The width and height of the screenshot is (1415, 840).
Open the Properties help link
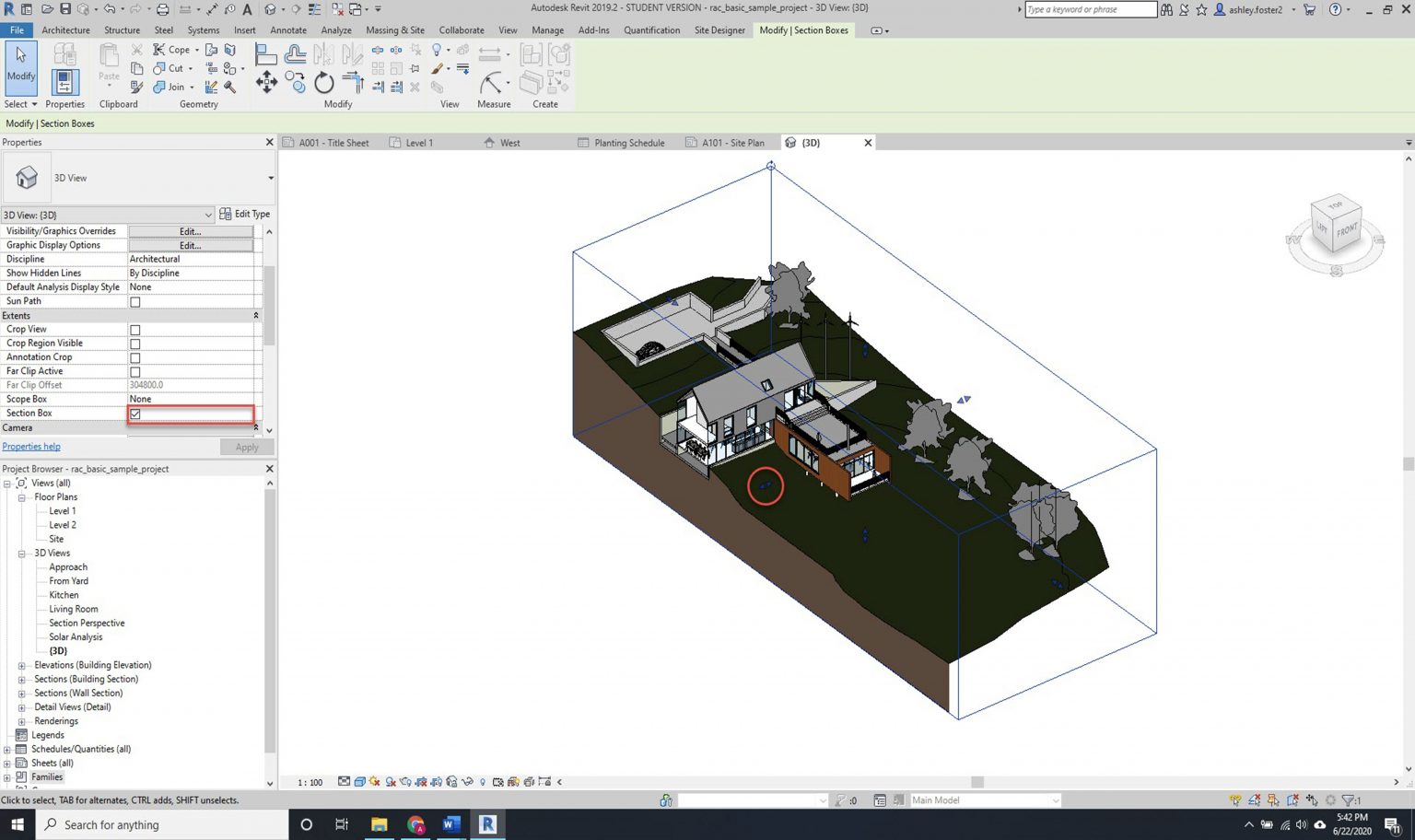click(31, 447)
